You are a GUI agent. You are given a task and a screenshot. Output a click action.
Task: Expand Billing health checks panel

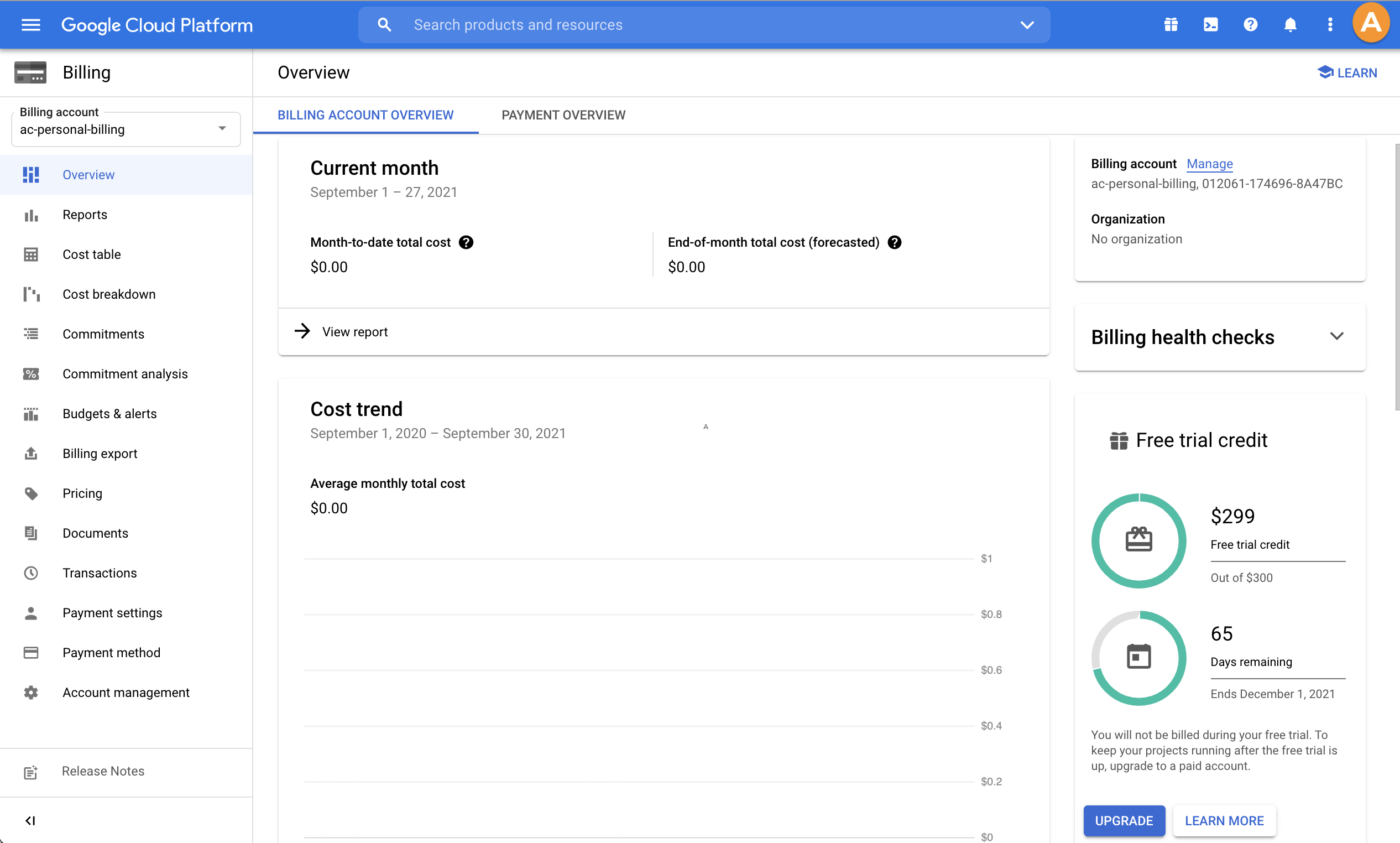tap(1336, 336)
